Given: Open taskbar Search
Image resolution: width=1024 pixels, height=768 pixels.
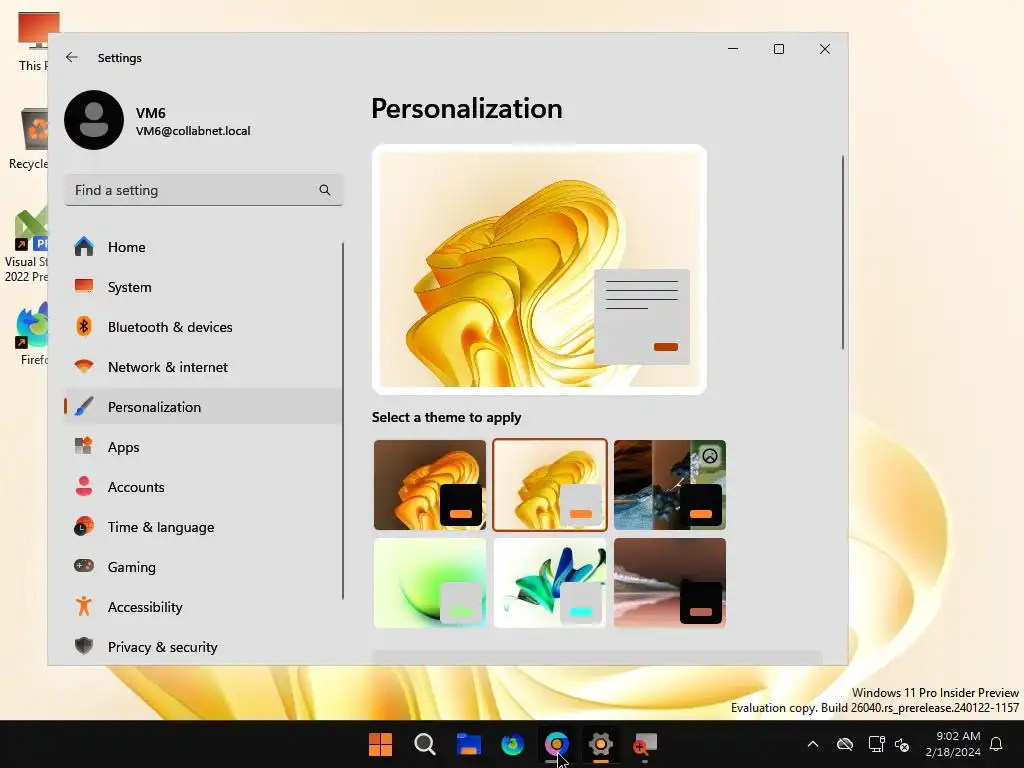Looking at the screenshot, I should [424, 744].
